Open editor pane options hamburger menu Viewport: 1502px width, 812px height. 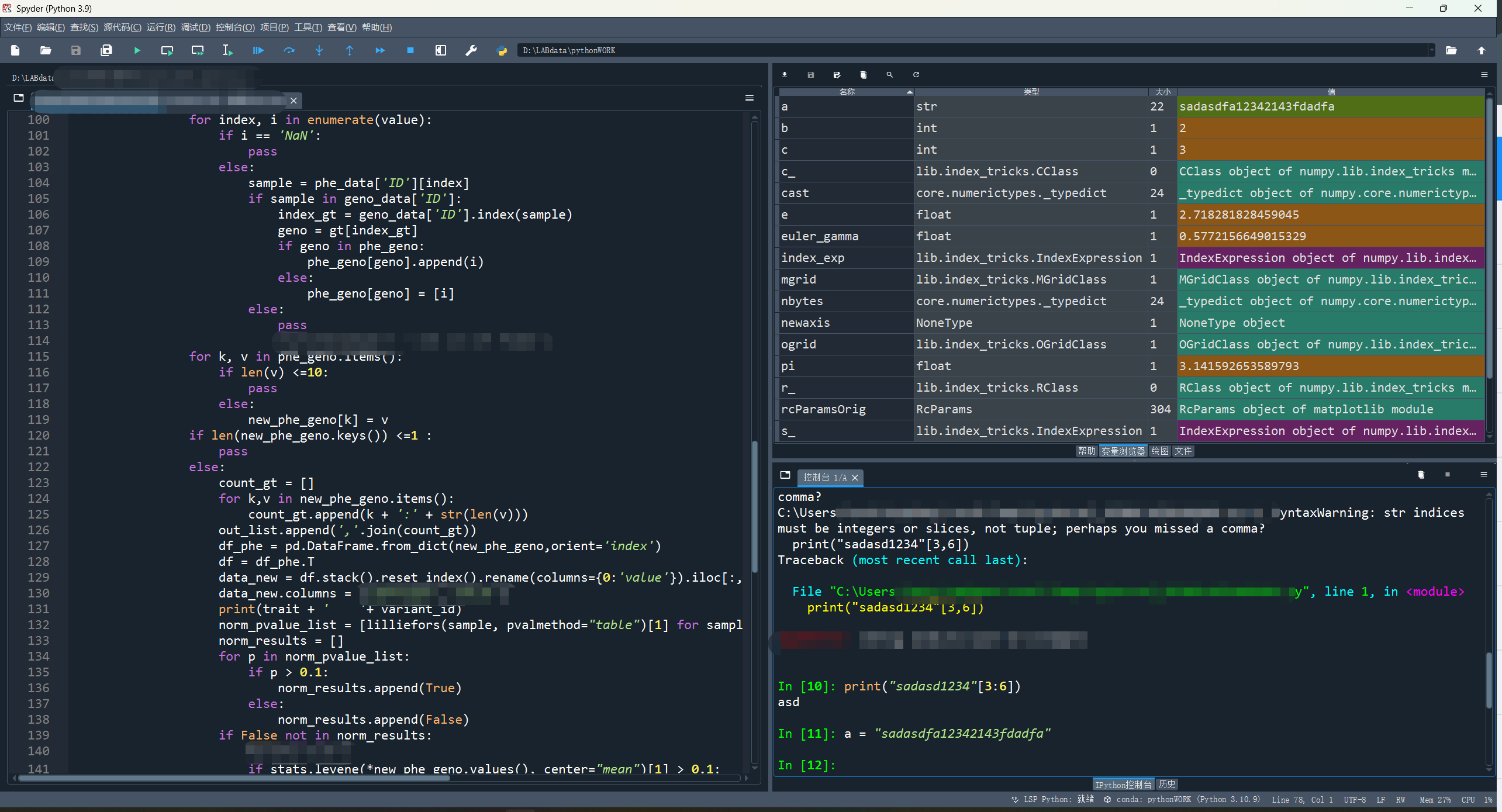pyautogui.click(x=750, y=98)
